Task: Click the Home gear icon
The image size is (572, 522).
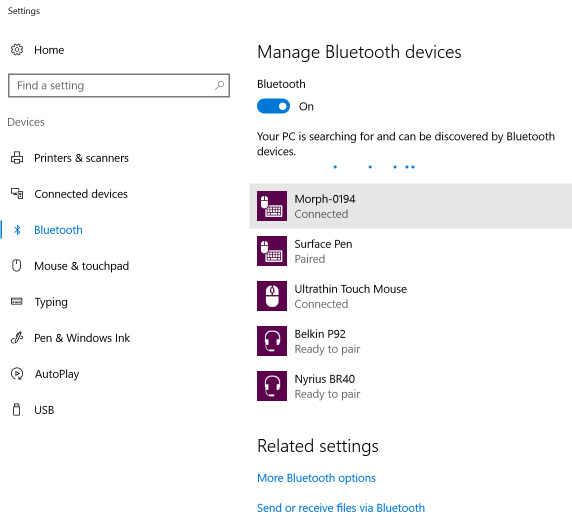Action: pyautogui.click(x=17, y=50)
